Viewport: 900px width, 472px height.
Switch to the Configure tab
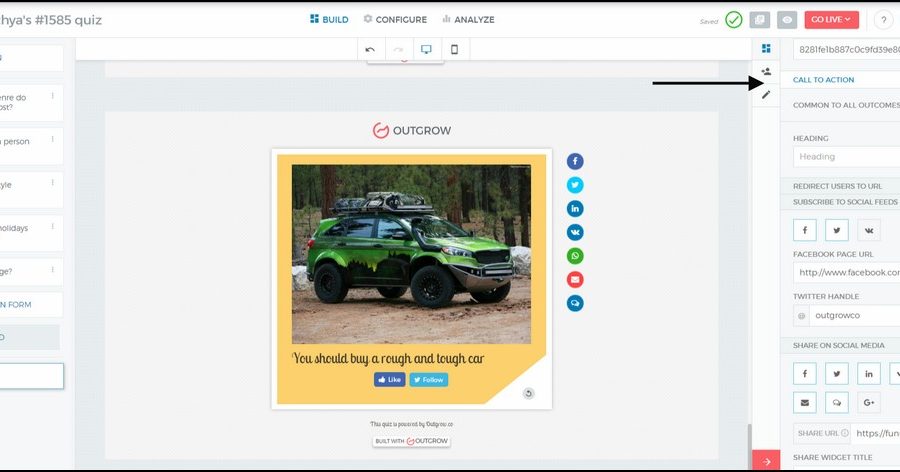coord(395,19)
